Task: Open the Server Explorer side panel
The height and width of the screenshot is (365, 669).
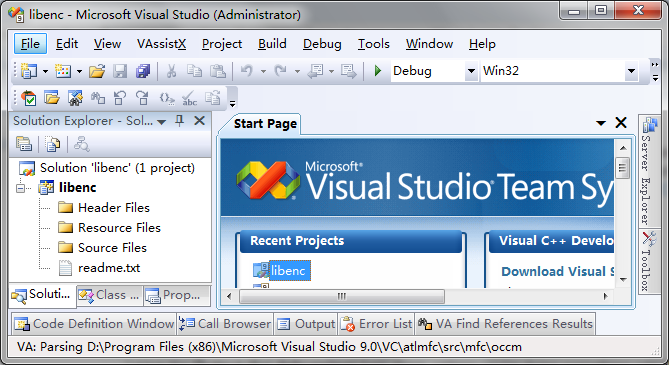Action: [649, 171]
